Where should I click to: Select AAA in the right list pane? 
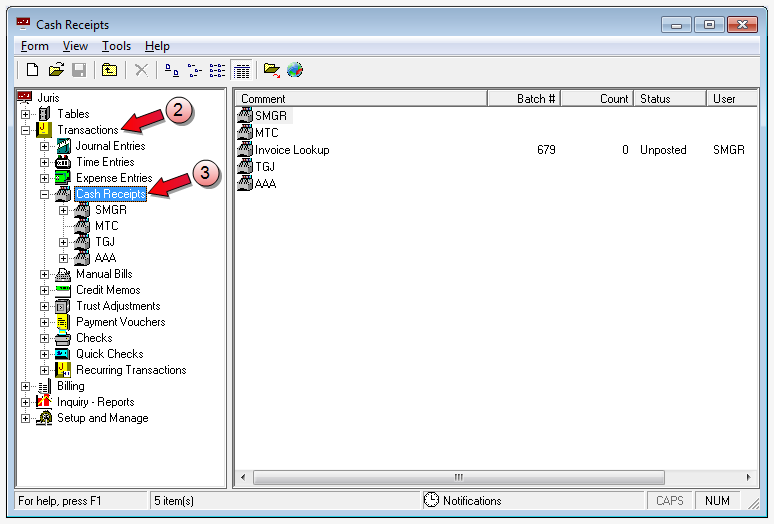[x=265, y=184]
